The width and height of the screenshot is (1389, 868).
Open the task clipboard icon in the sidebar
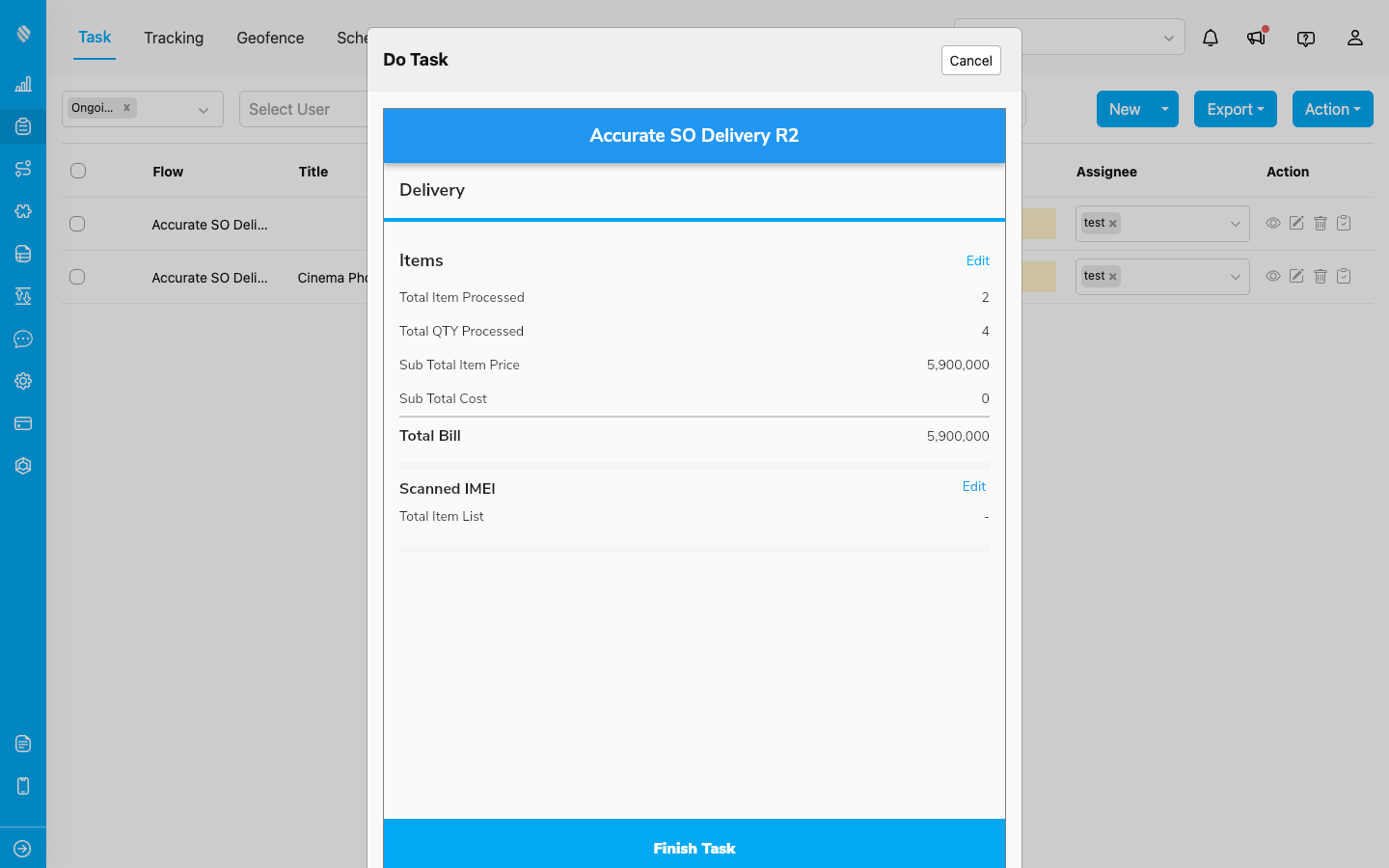pos(23,126)
